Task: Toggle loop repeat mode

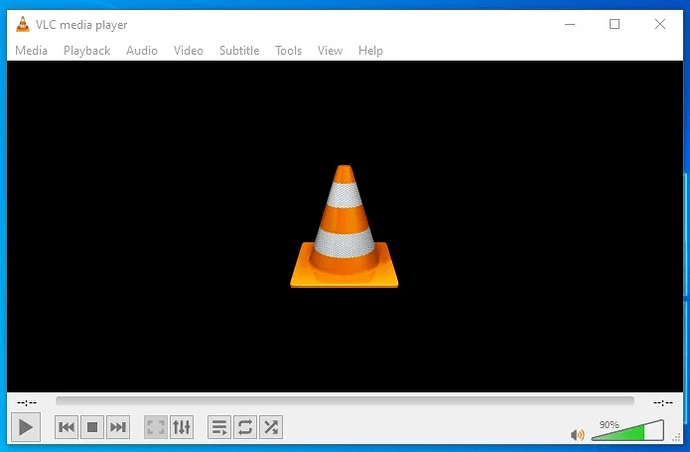Action: pos(245,427)
